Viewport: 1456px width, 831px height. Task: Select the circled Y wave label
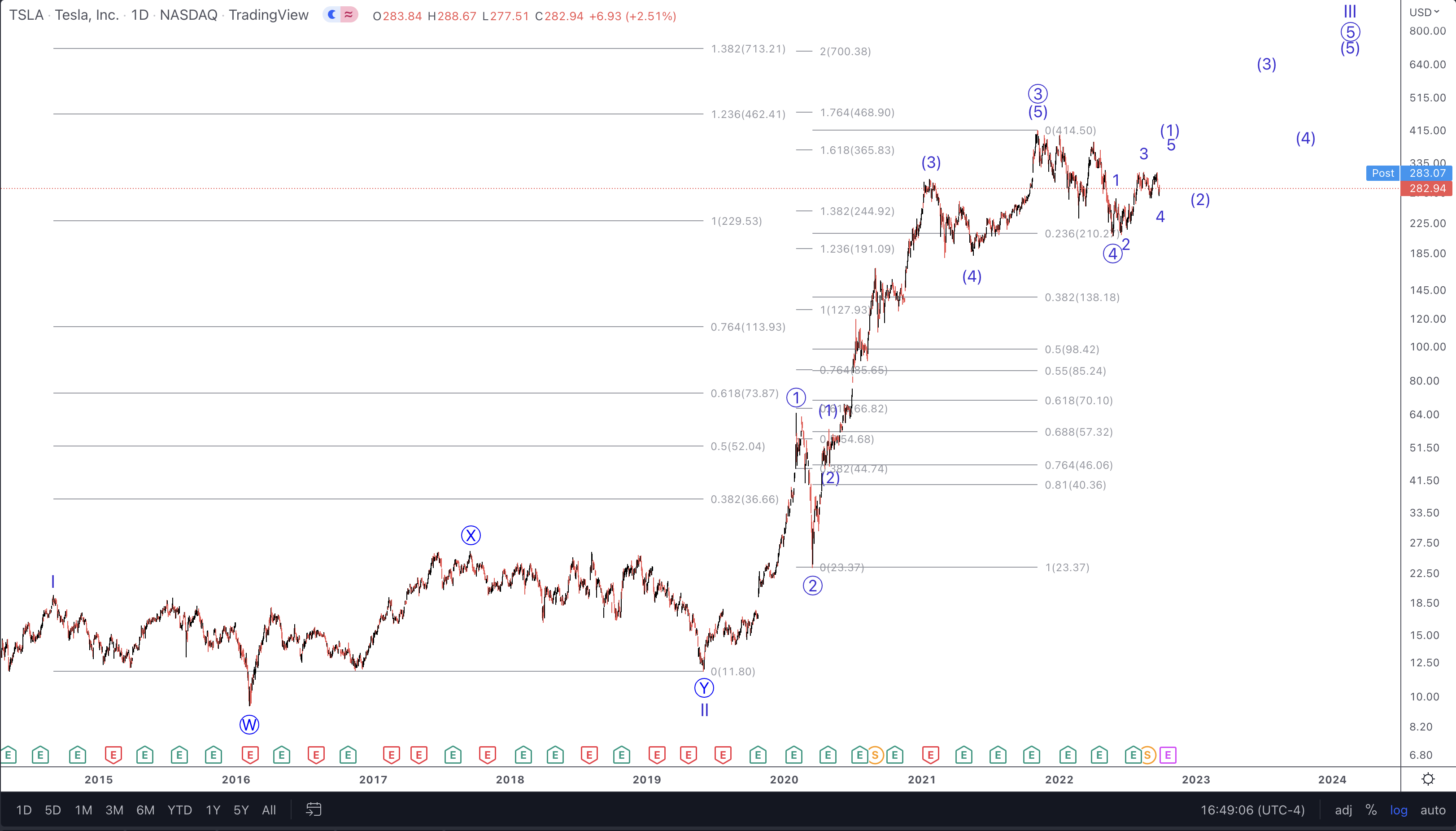pyautogui.click(x=704, y=688)
